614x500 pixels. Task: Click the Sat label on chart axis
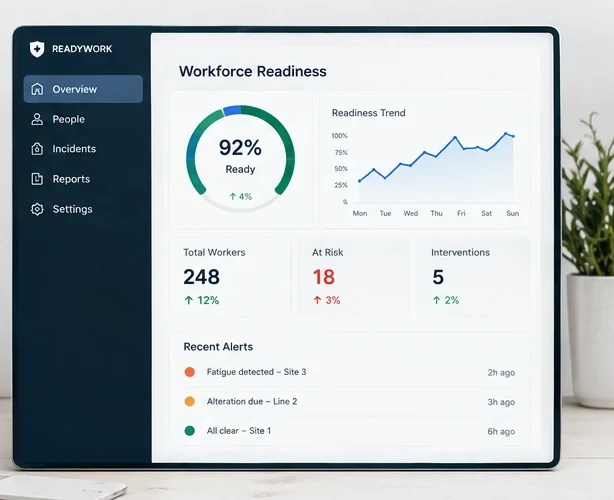pos(486,213)
